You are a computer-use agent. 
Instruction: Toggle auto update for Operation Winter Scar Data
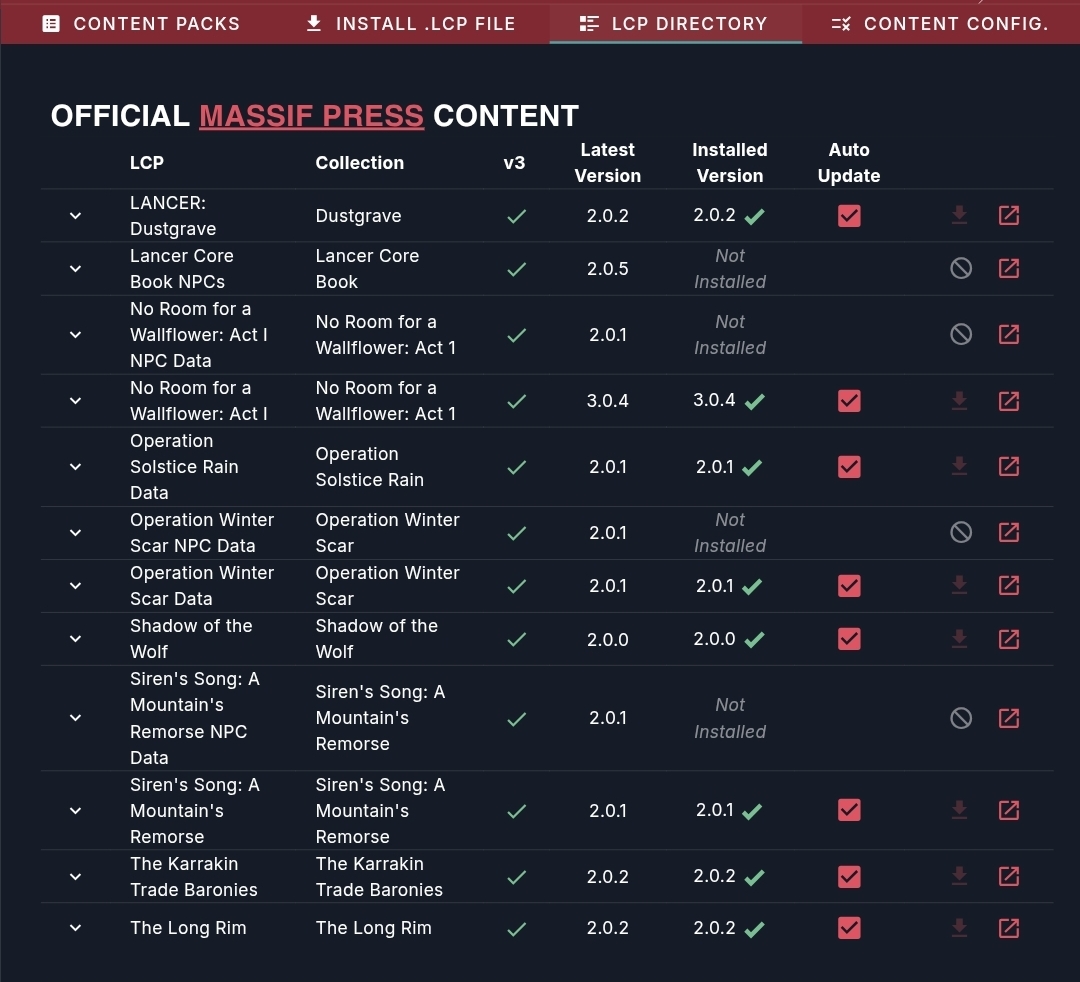tap(849, 585)
